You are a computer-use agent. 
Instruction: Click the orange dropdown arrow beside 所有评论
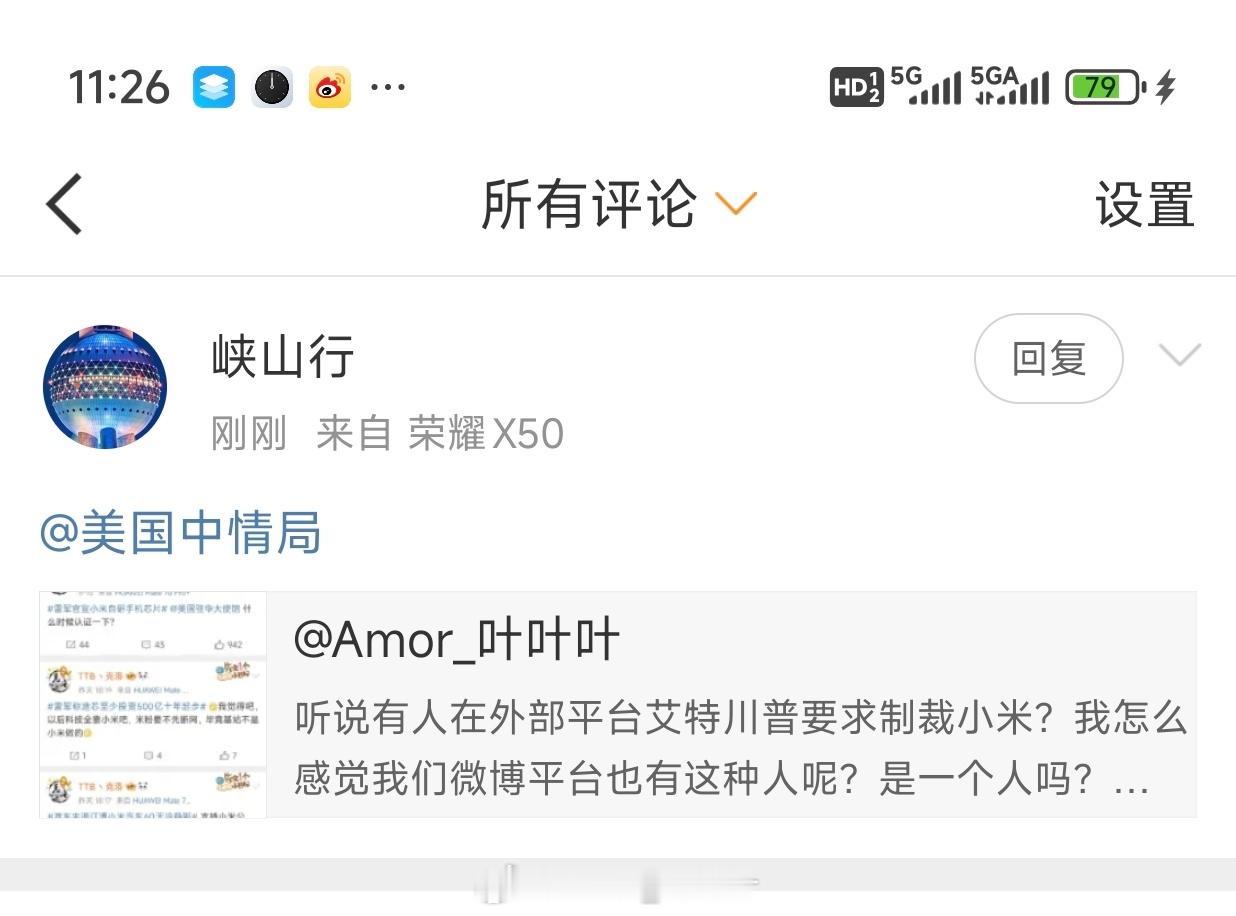point(737,204)
